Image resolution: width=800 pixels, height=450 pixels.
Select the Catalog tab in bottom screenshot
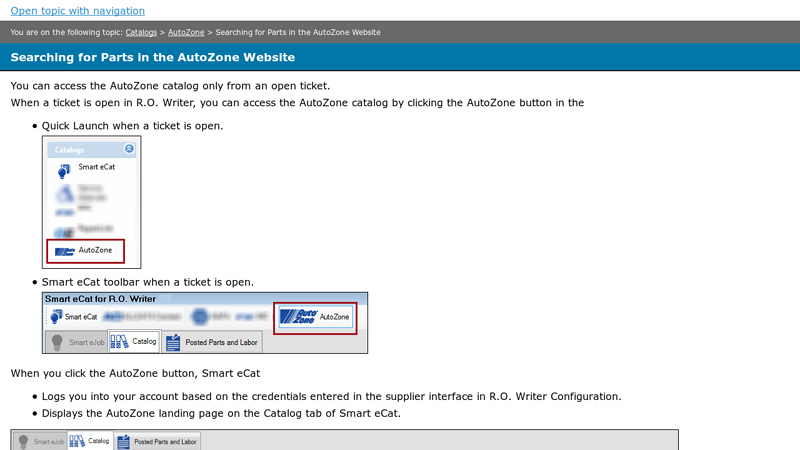tap(90, 441)
